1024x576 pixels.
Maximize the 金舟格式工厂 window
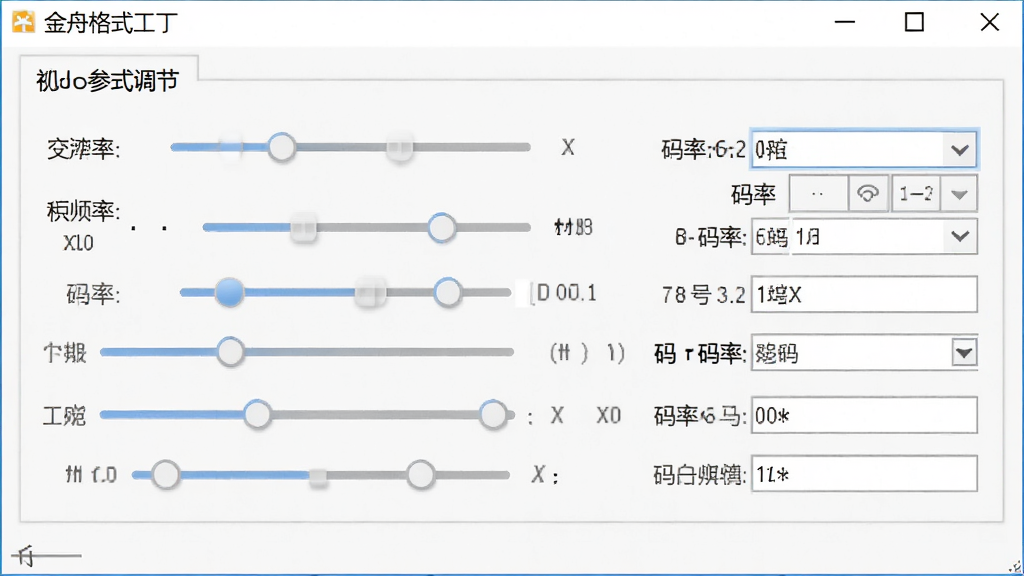click(914, 22)
